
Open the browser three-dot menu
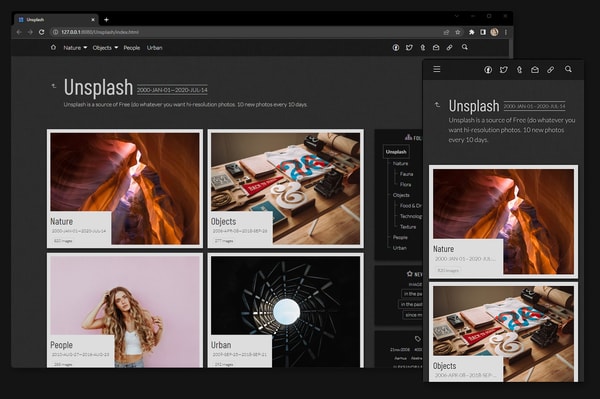[505, 32]
